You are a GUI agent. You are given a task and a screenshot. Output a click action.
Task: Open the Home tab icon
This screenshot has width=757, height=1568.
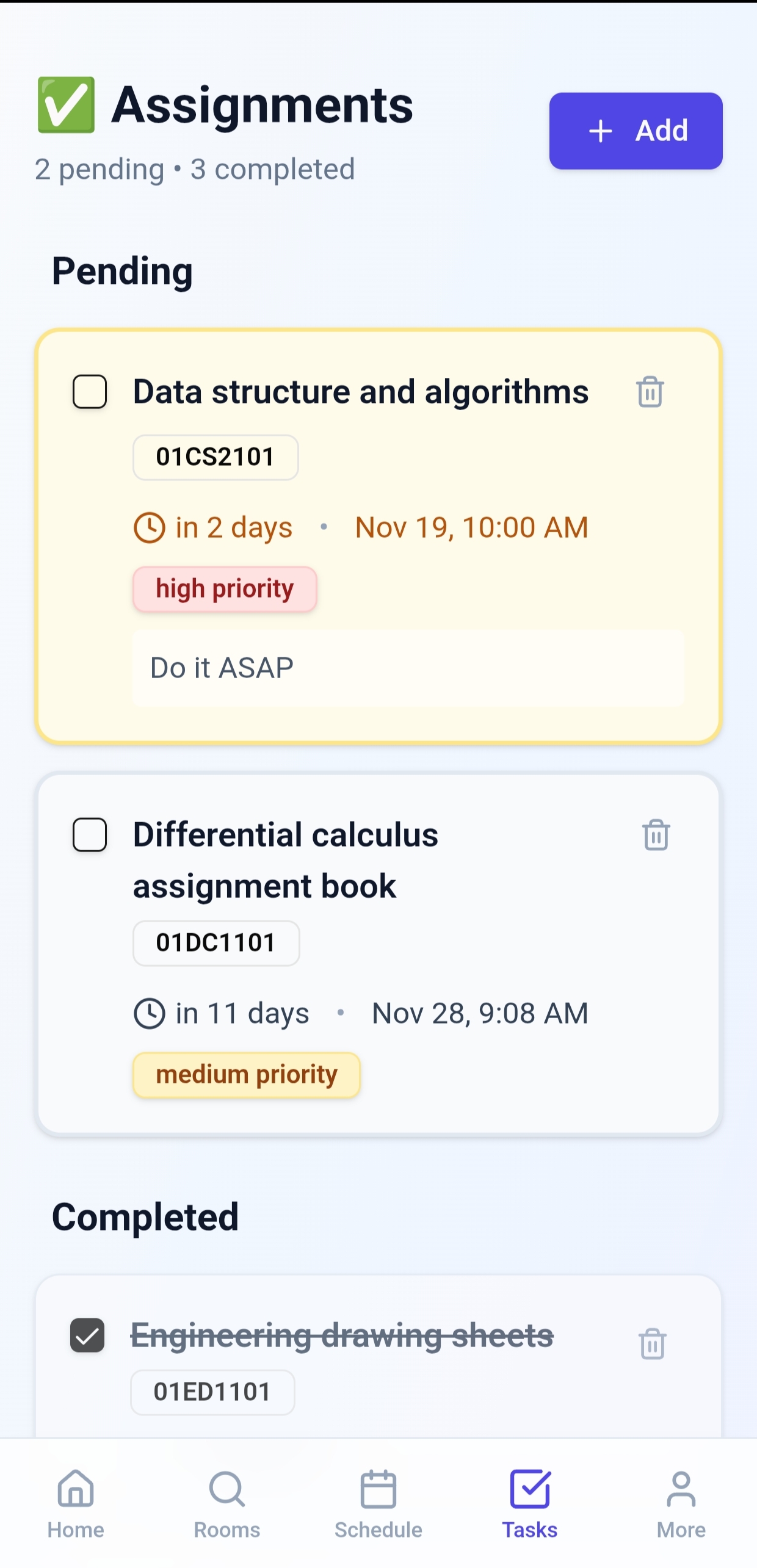tap(76, 1489)
